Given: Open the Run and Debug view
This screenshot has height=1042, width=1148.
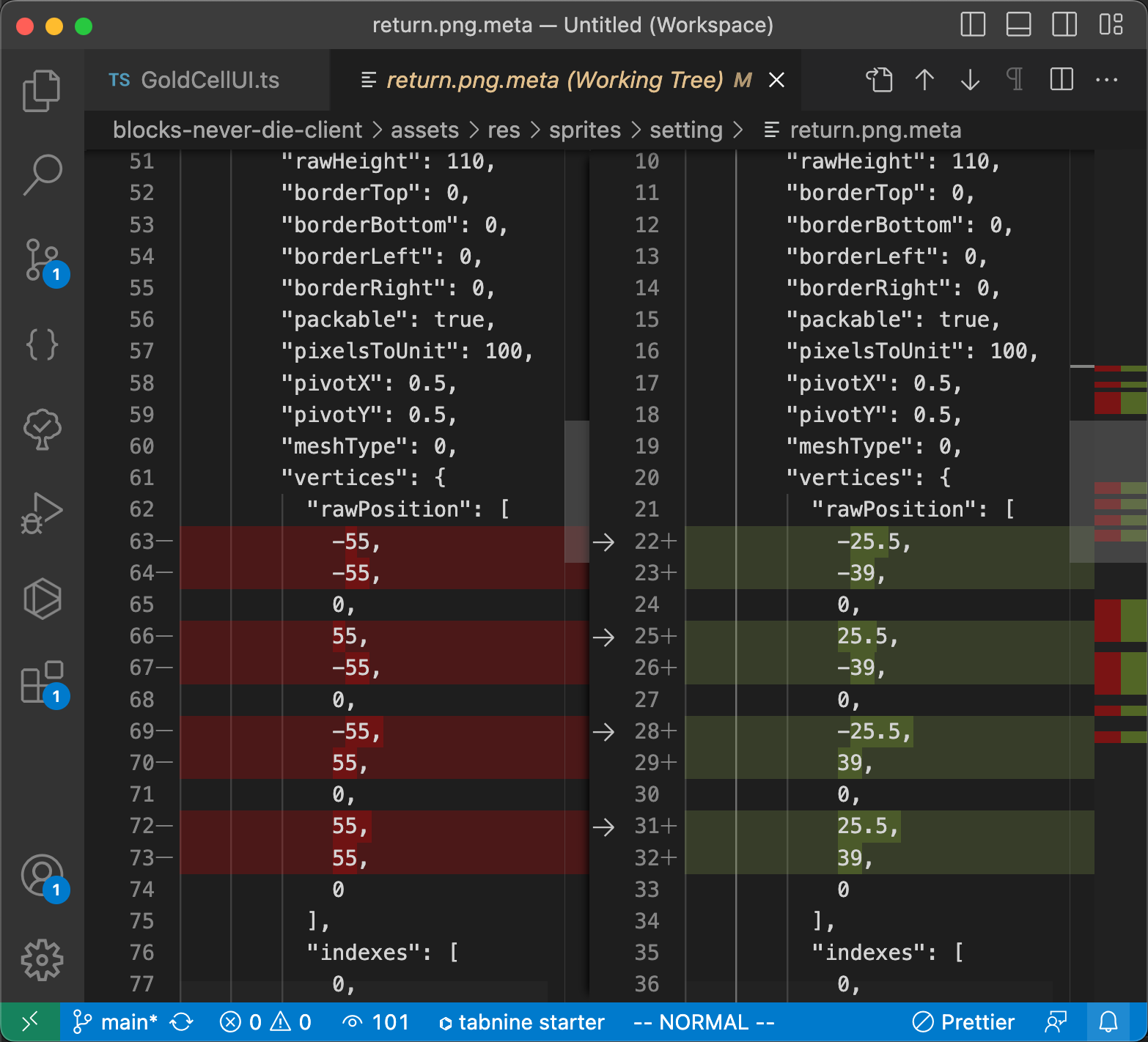Looking at the screenshot, I should [42, 512].
